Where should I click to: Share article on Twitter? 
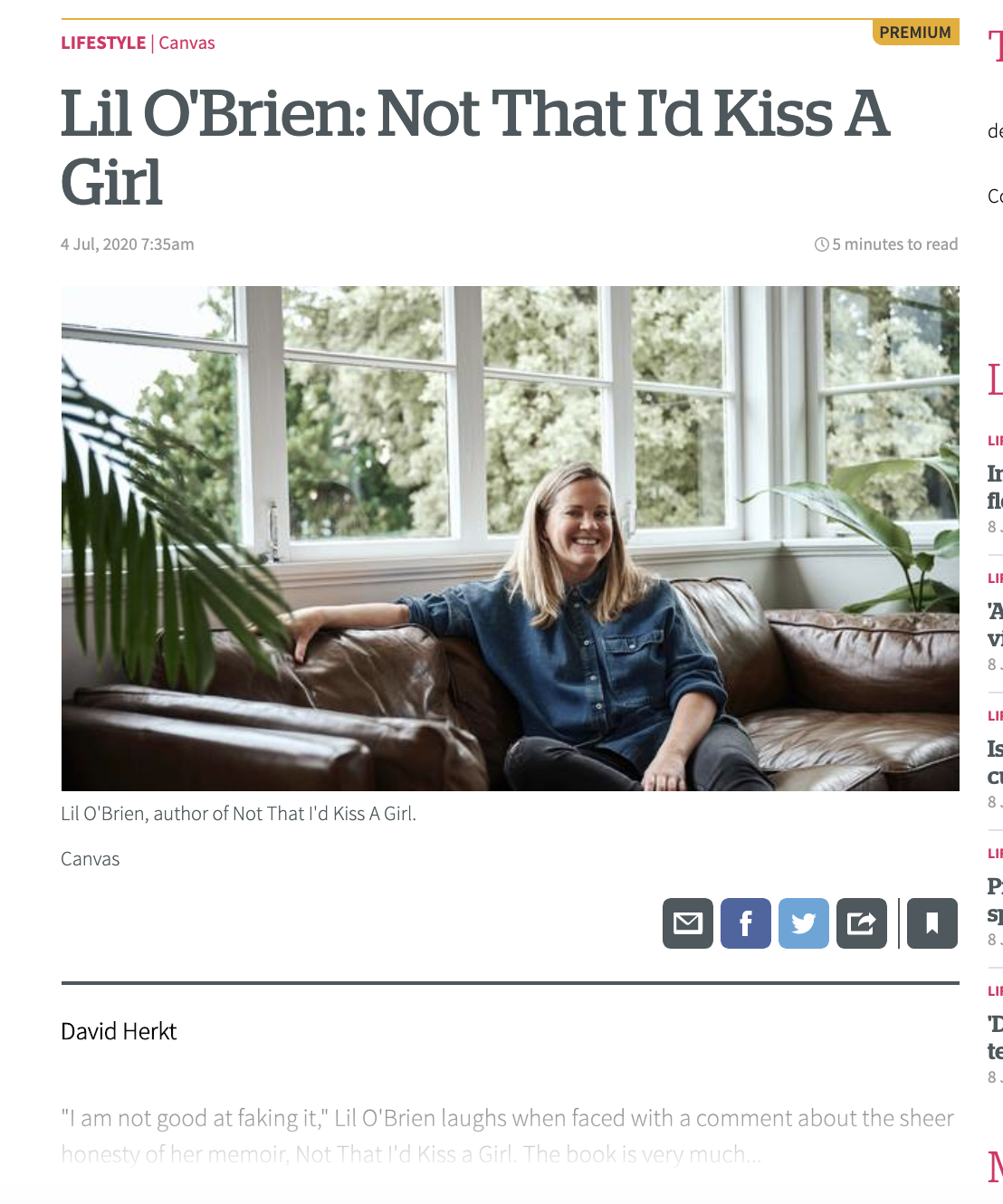(x=804, y=923)
